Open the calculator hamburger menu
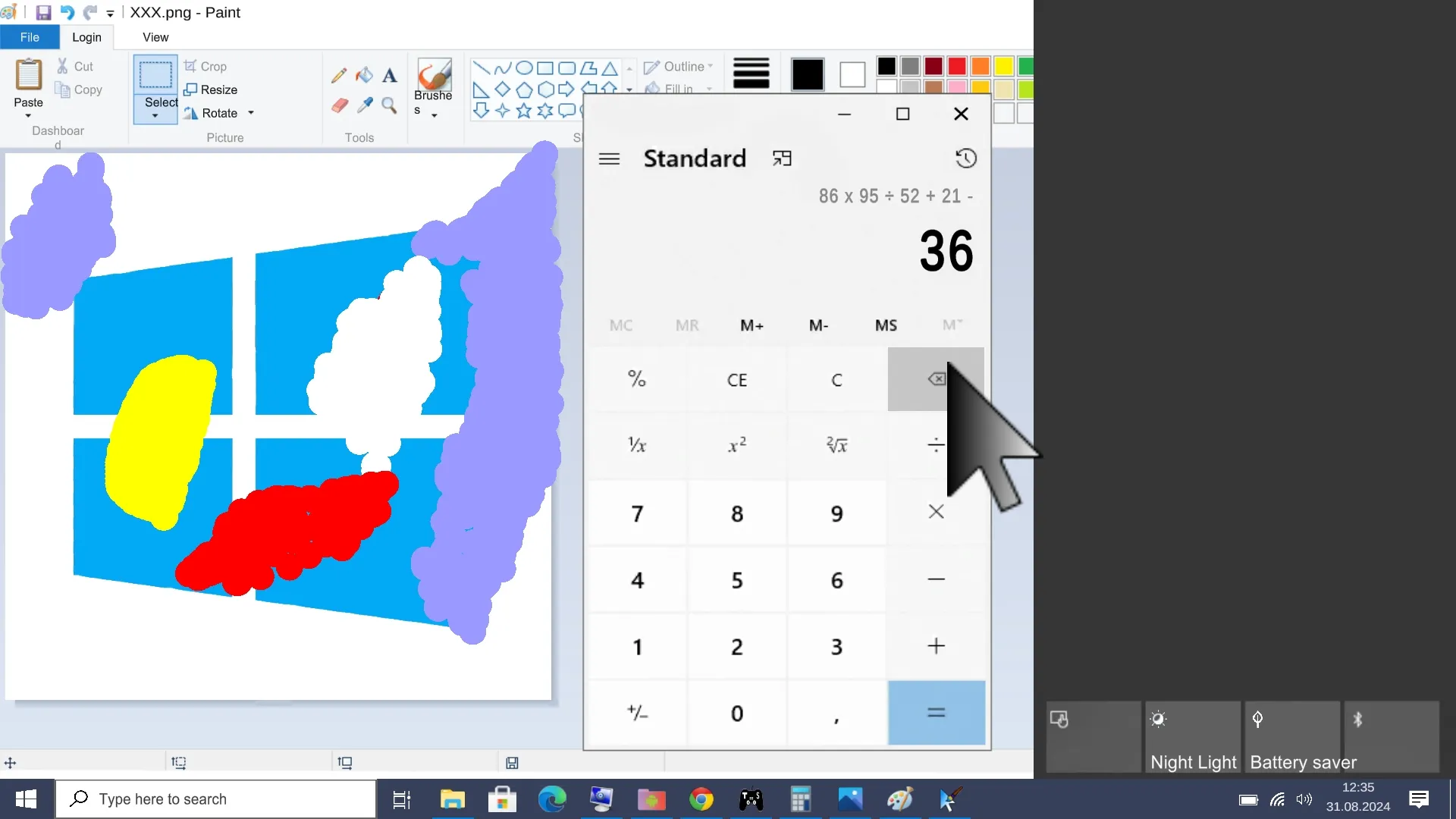 point(609,158)
